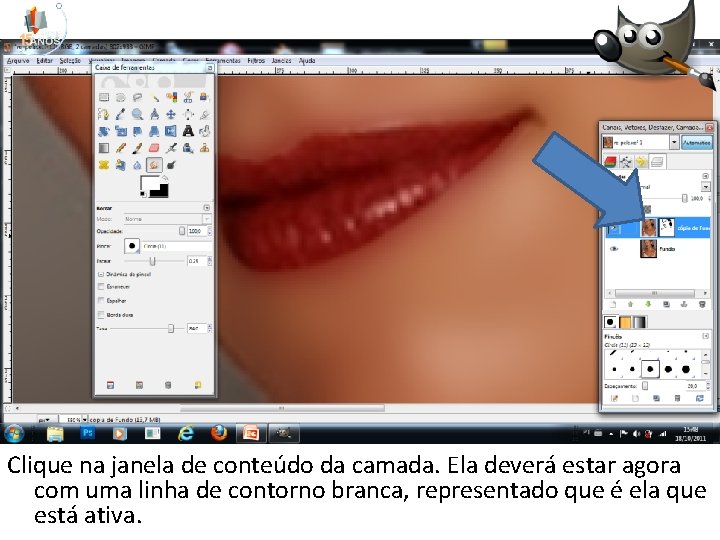Select the Text tool
This screenshot has height=540, width=720.
click(188, 131)
